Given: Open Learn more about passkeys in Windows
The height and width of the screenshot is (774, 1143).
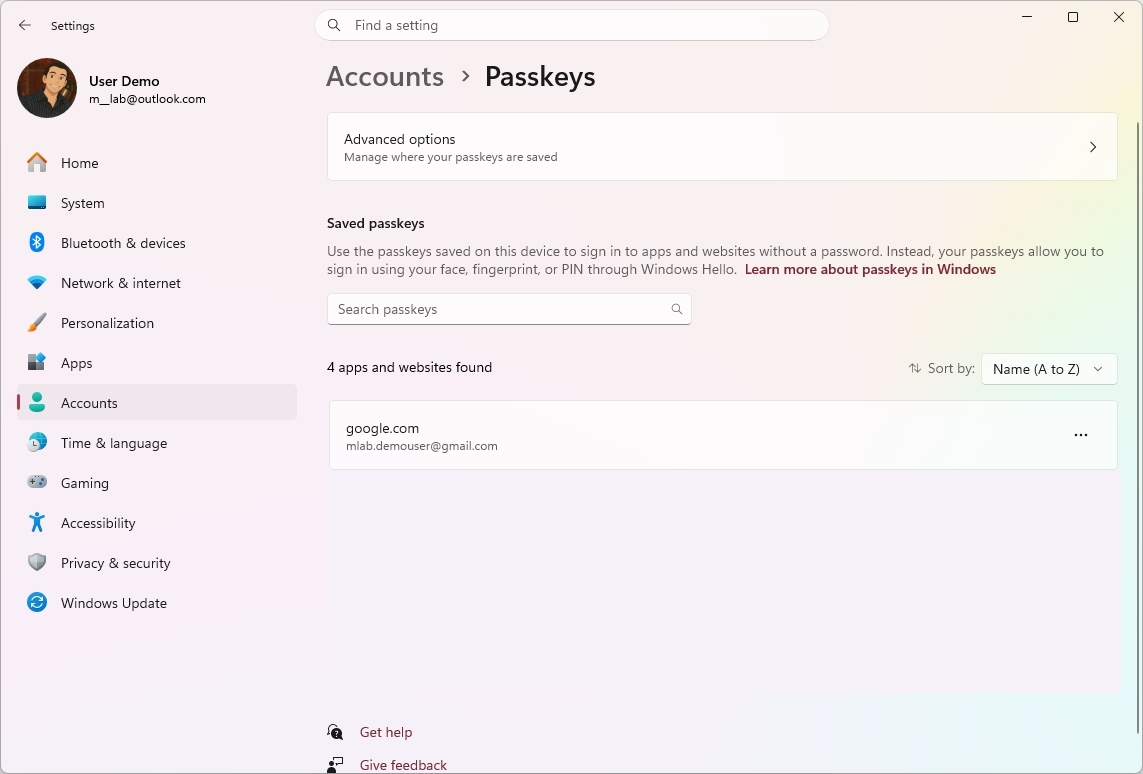Looking at the screenshot, I should [869, 269].
